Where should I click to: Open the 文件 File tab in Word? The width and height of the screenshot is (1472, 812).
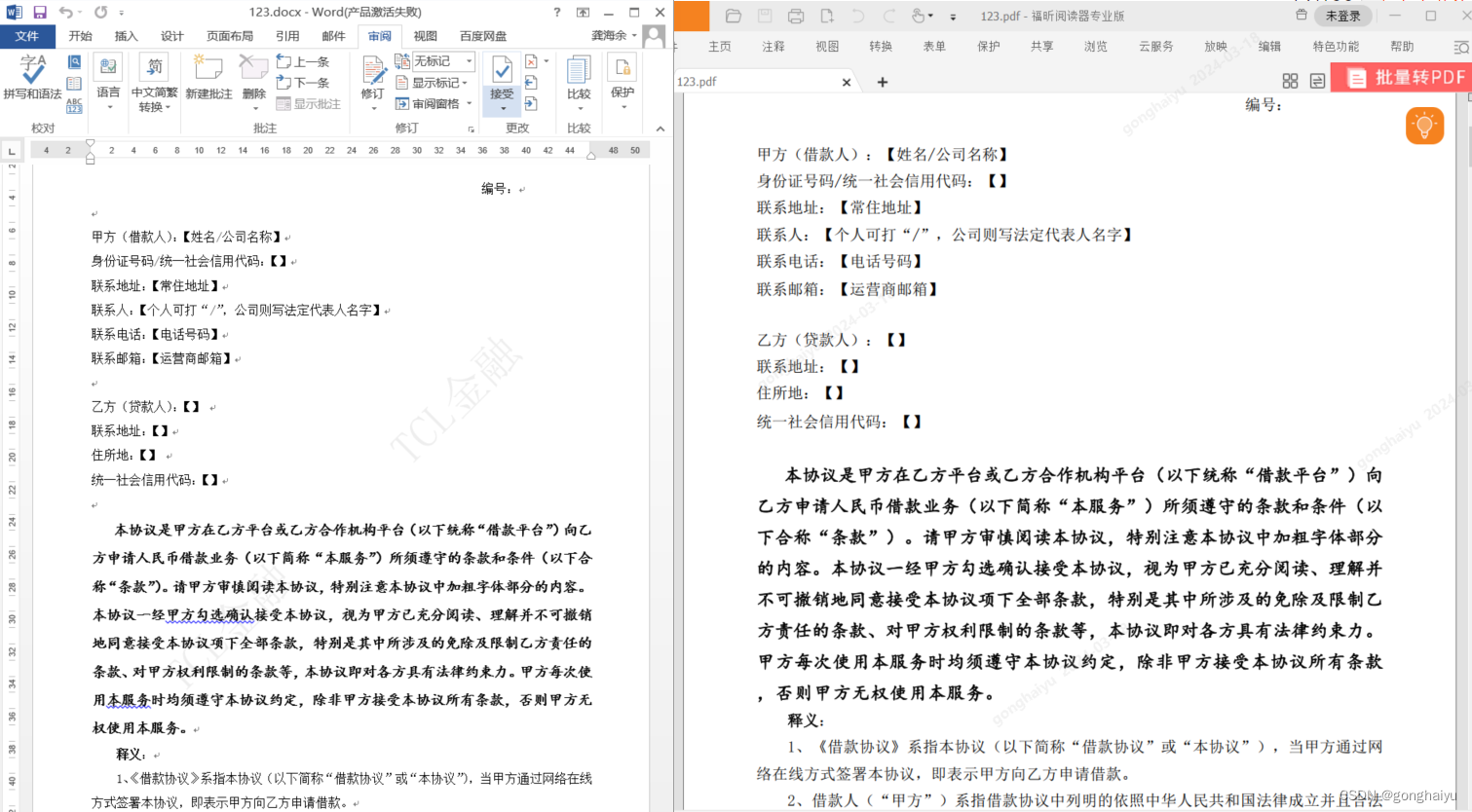pos(27,36)
